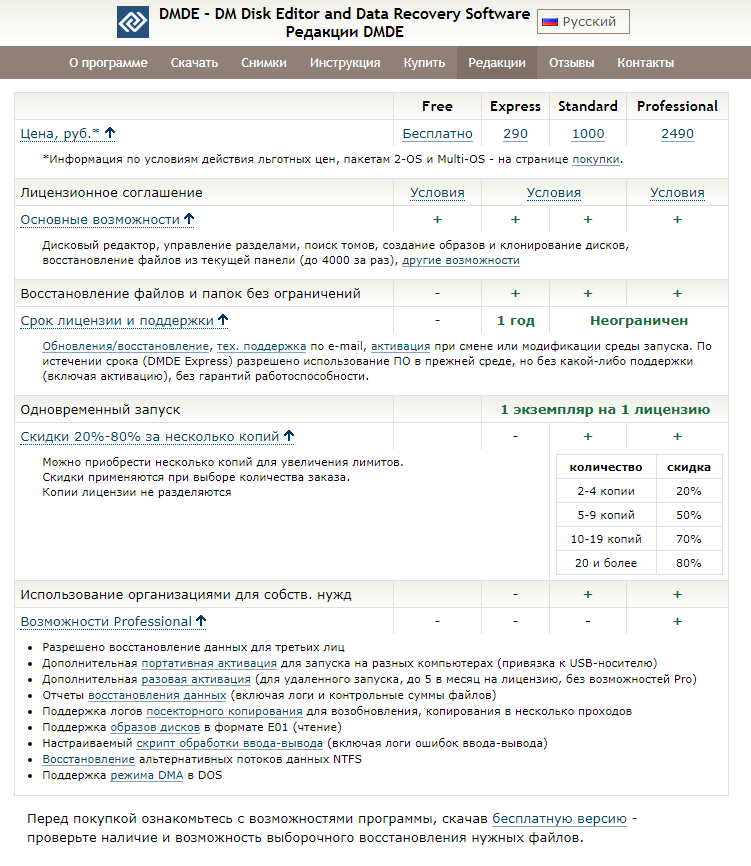
Task: Open the Русский language selector
Action: tap(583, 22)
